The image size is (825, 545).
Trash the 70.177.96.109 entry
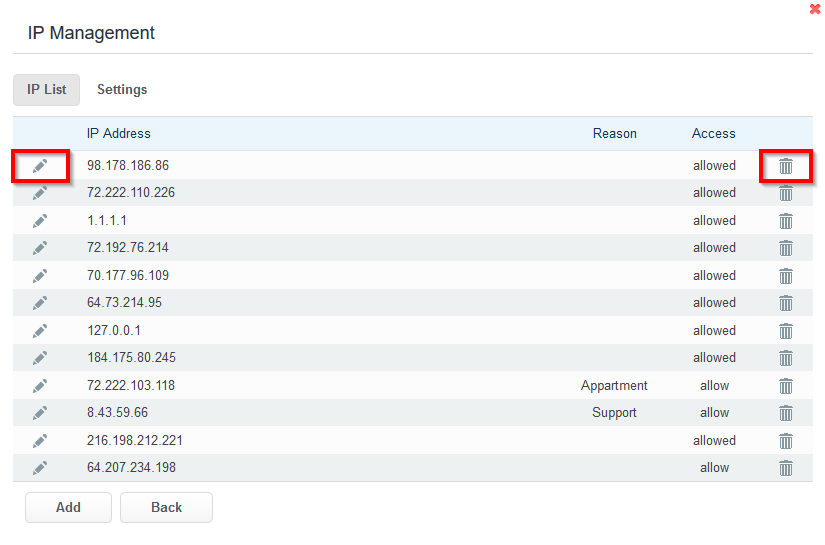(x=786, y=276)
